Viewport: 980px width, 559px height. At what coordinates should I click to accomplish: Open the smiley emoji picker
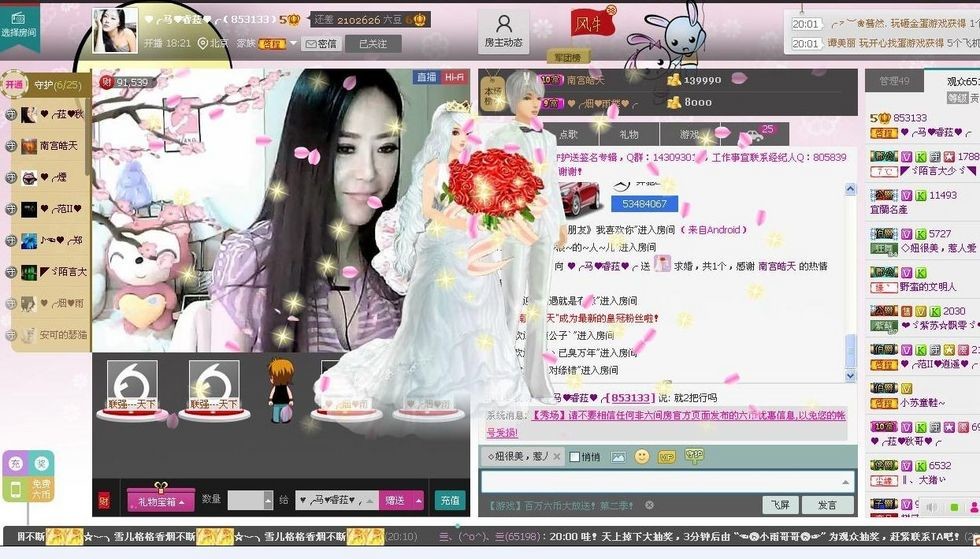click(x=642, y=456)
